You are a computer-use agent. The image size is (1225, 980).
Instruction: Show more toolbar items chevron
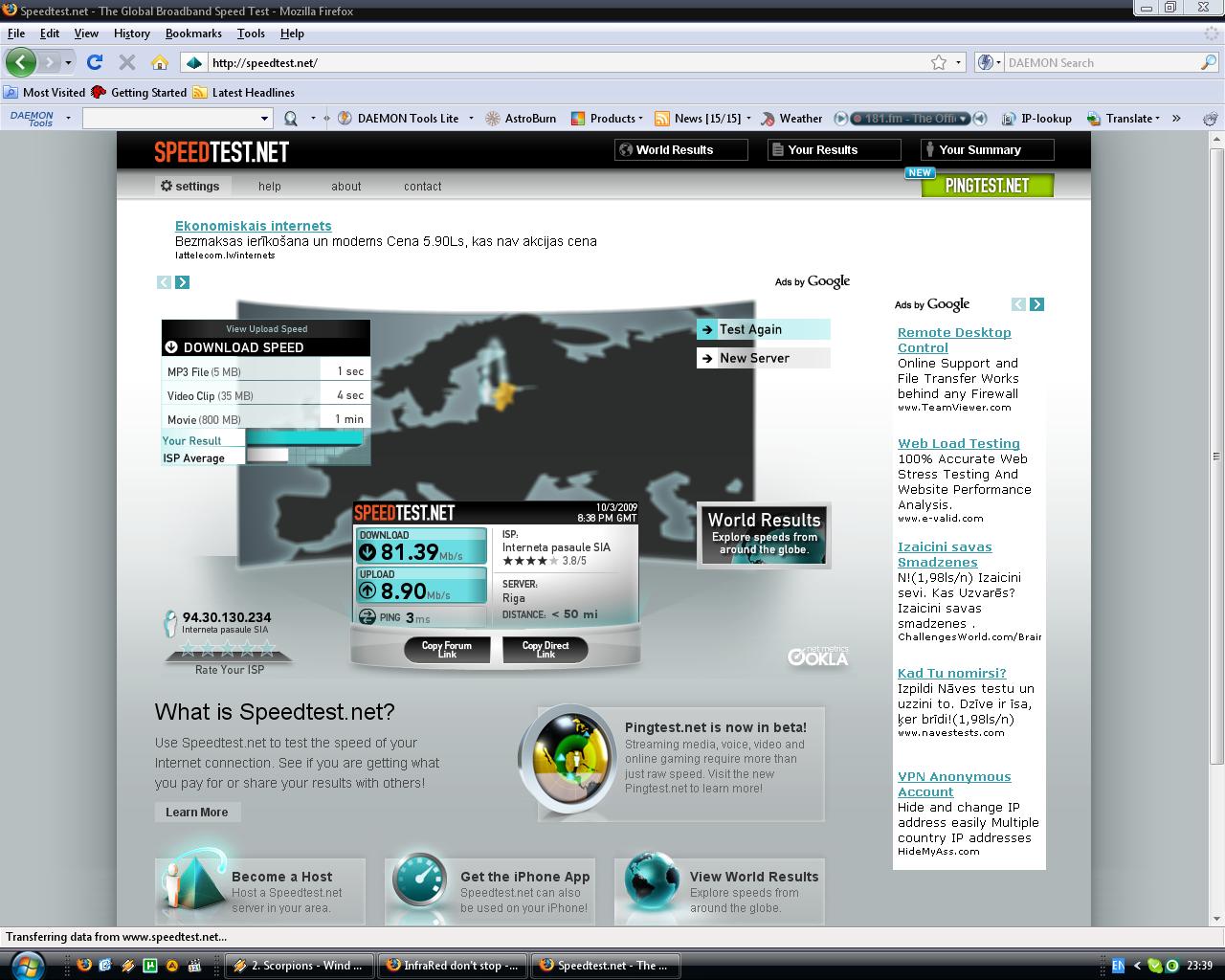pyautogui.click(x=1176, y=119)
